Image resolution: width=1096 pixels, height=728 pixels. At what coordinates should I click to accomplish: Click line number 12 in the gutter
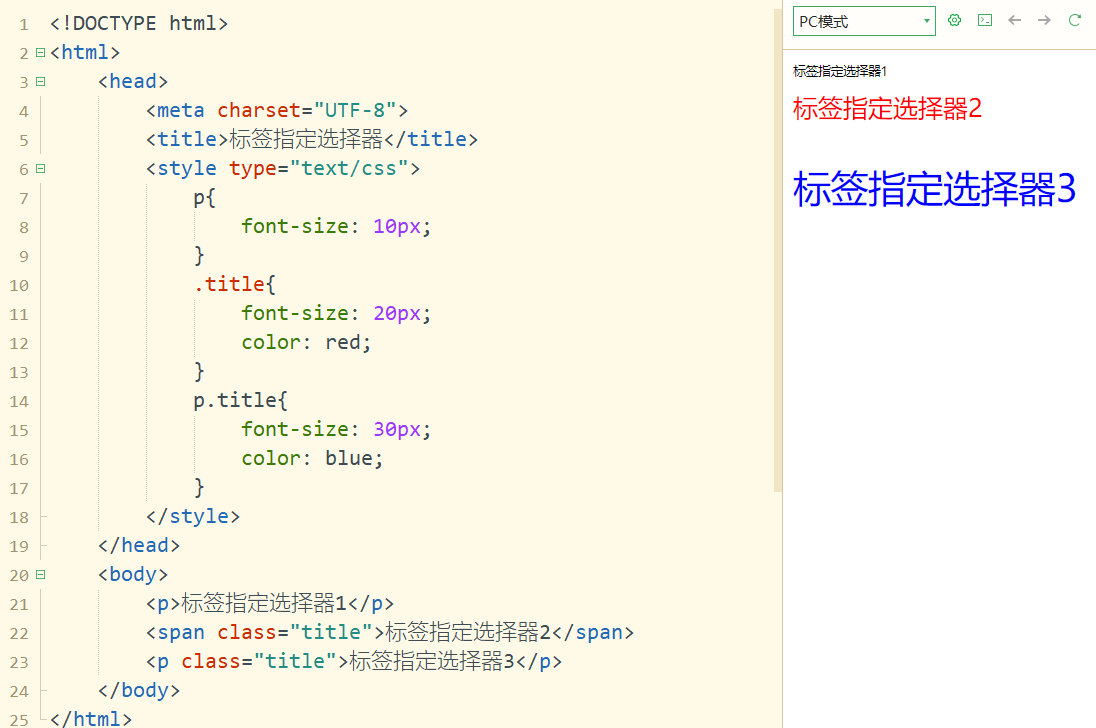(x=19, y=344)
